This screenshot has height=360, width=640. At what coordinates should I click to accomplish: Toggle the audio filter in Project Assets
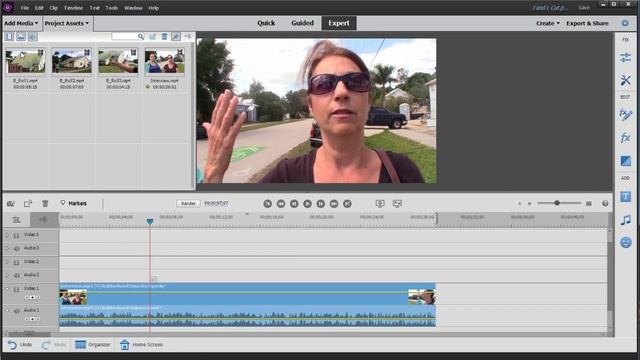[x=32, y=37]
